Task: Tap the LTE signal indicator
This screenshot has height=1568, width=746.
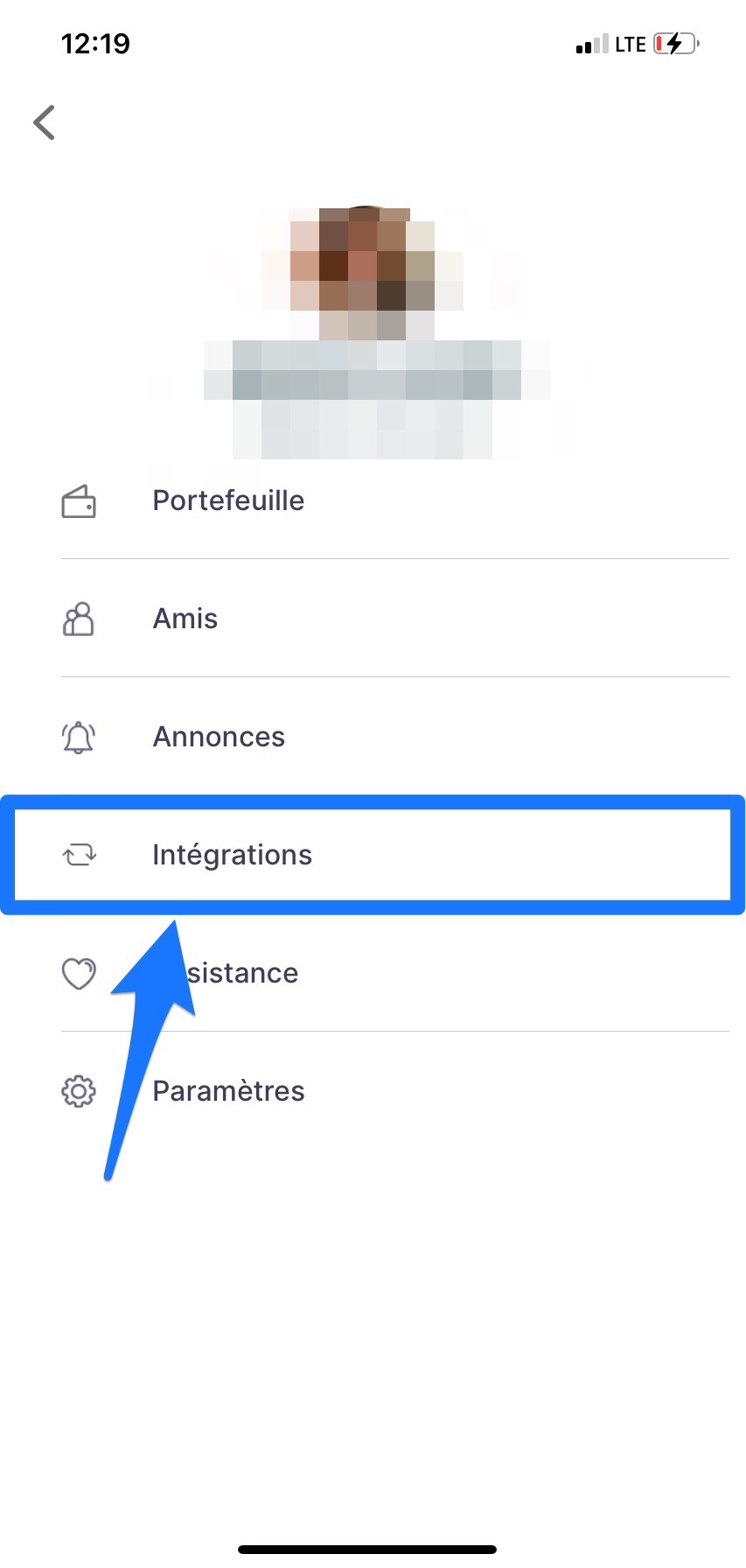Action: tap(630, 45)
